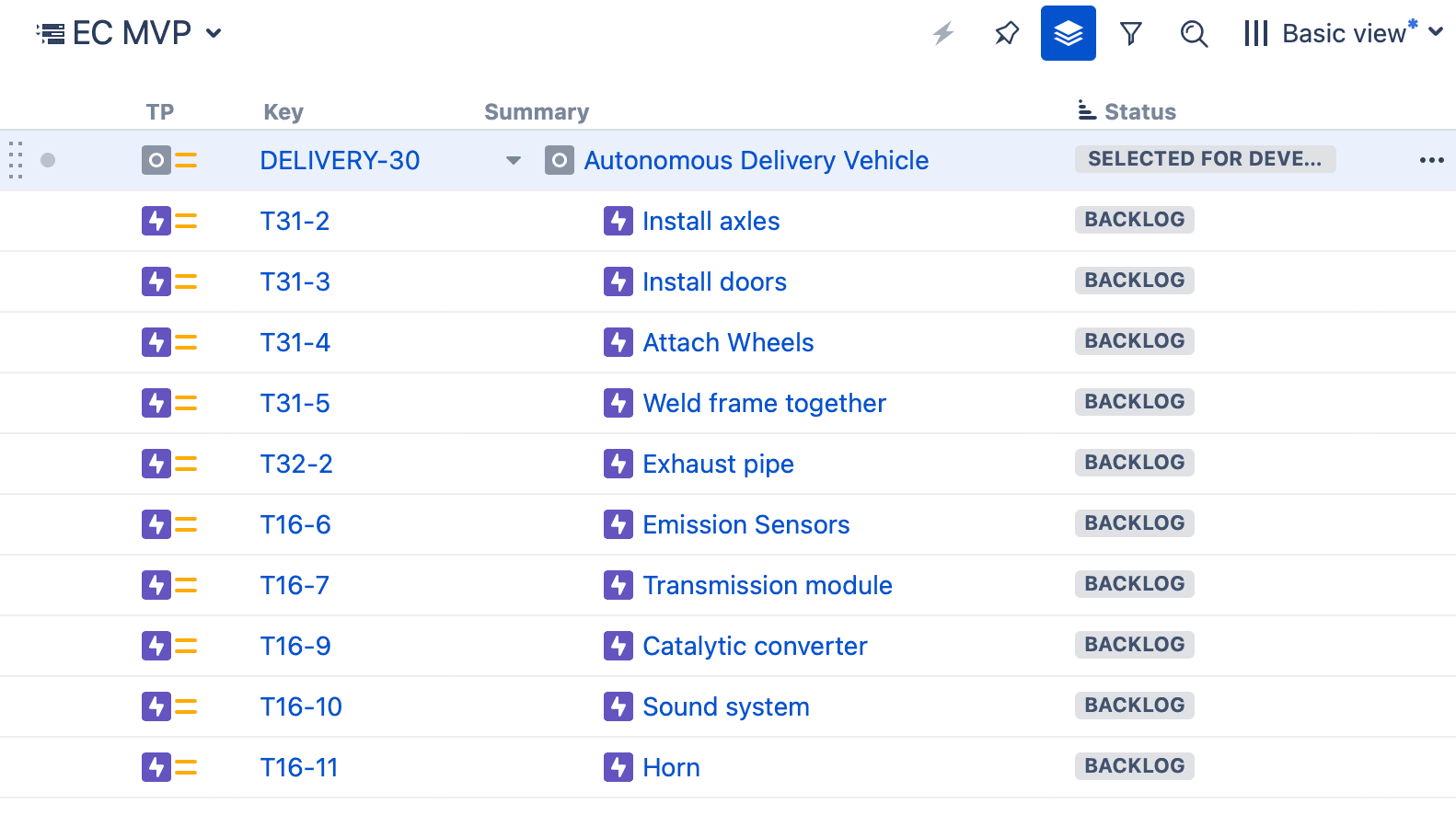Click the pin icon in toolbar
The height and width of the screenshot is (815, 1456).
click(x=1007, y=34)
